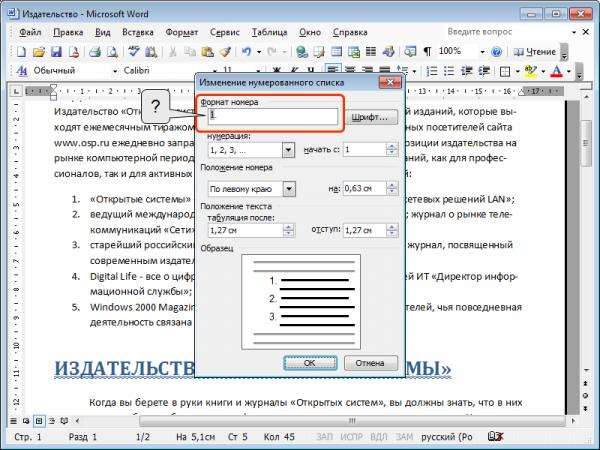The image size is (600, 450).
Task: Open the Окно menu
Action: click(310, 32)
